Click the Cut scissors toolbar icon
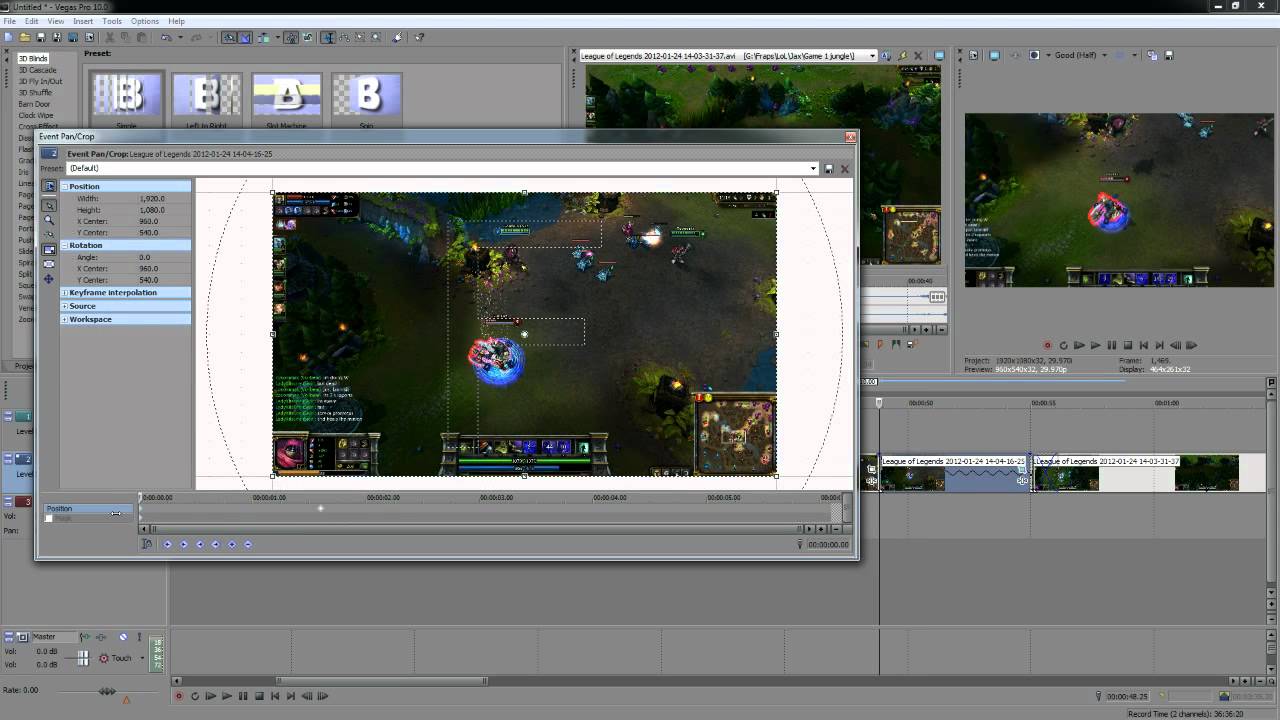The height and width of the screenshot is (720, 1280). (x=109, y=38)
